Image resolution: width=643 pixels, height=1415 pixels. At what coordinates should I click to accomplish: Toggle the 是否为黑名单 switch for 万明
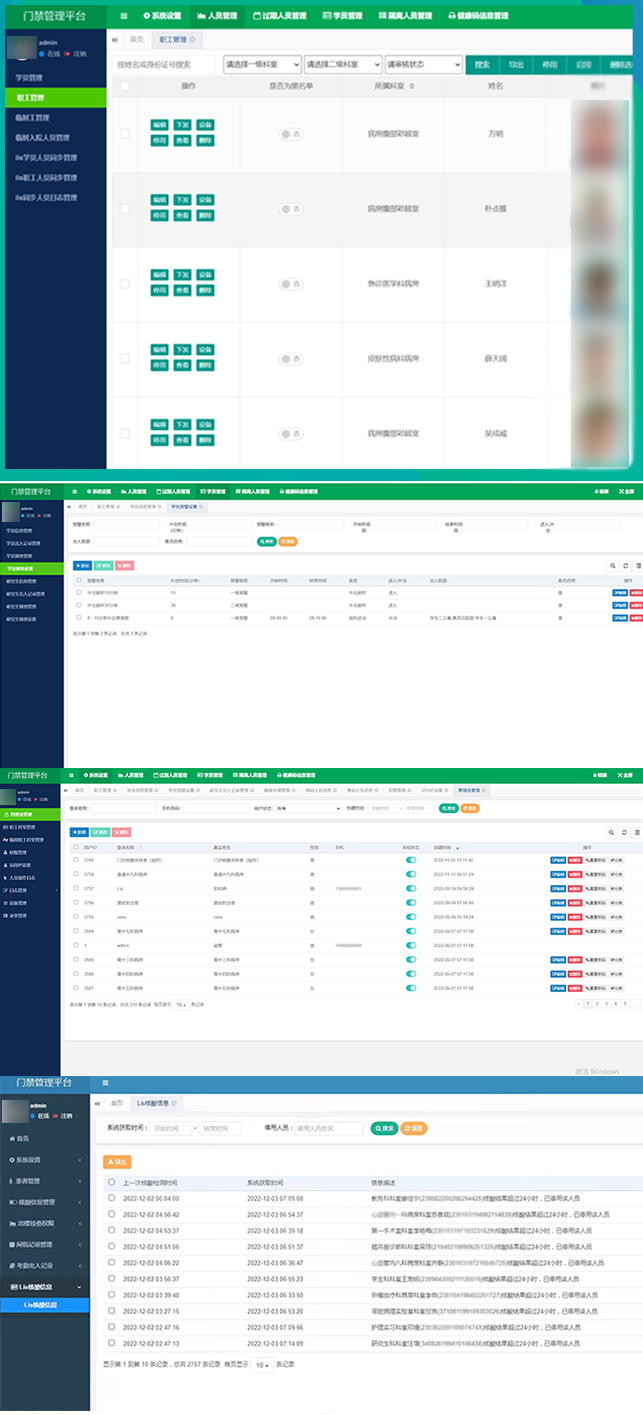point(290,134)
